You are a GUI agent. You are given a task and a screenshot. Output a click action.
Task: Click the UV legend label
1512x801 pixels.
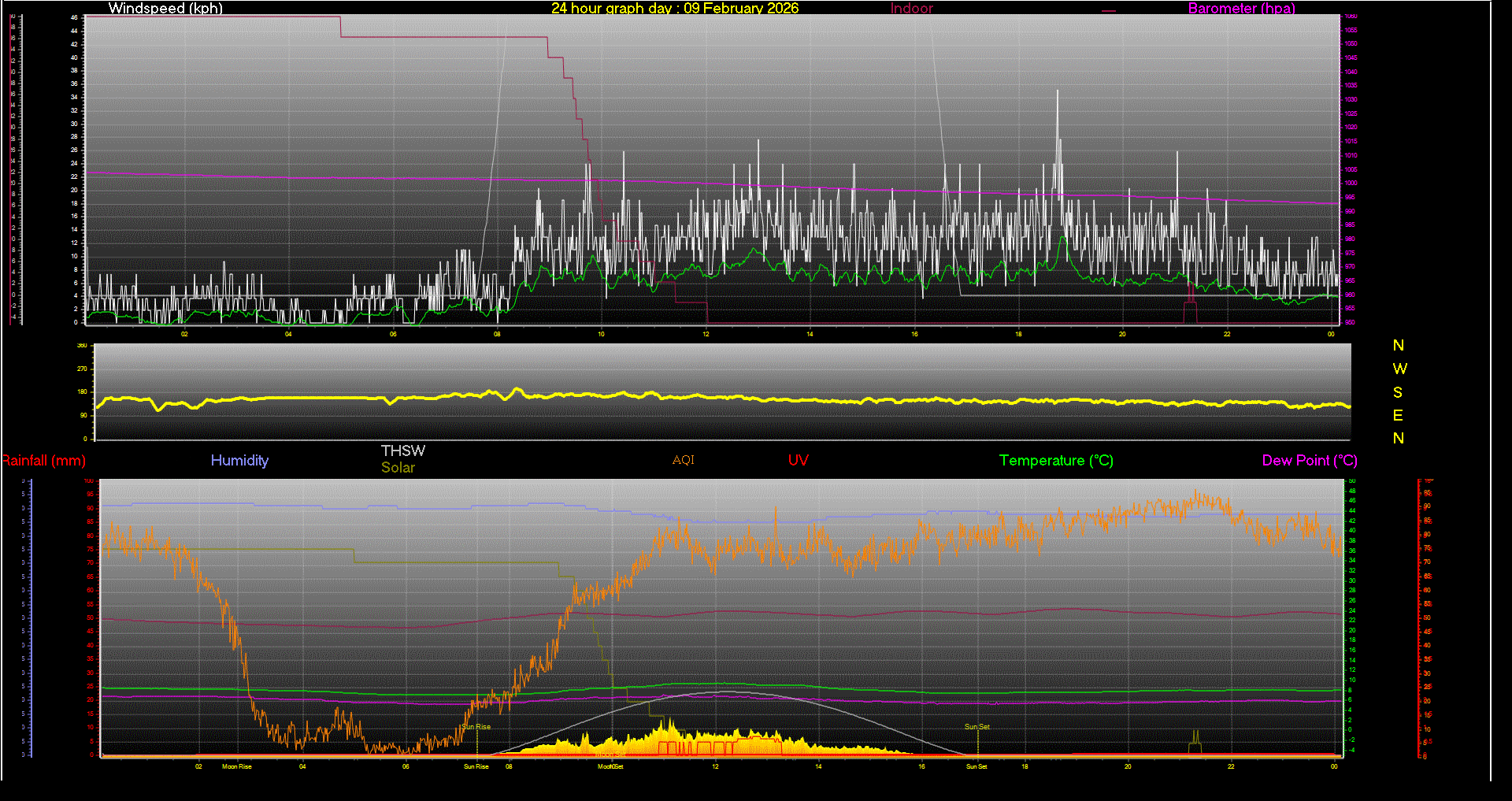tap(798, 460)
